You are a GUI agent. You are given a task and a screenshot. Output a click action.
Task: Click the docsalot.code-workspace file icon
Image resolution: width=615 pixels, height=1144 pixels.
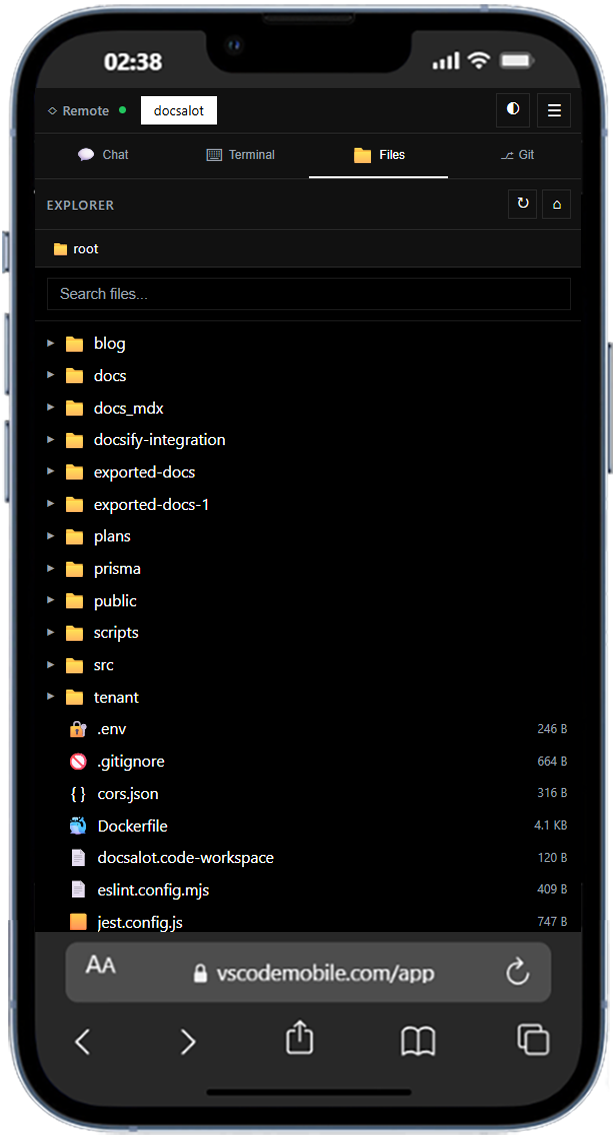(78, 858)
